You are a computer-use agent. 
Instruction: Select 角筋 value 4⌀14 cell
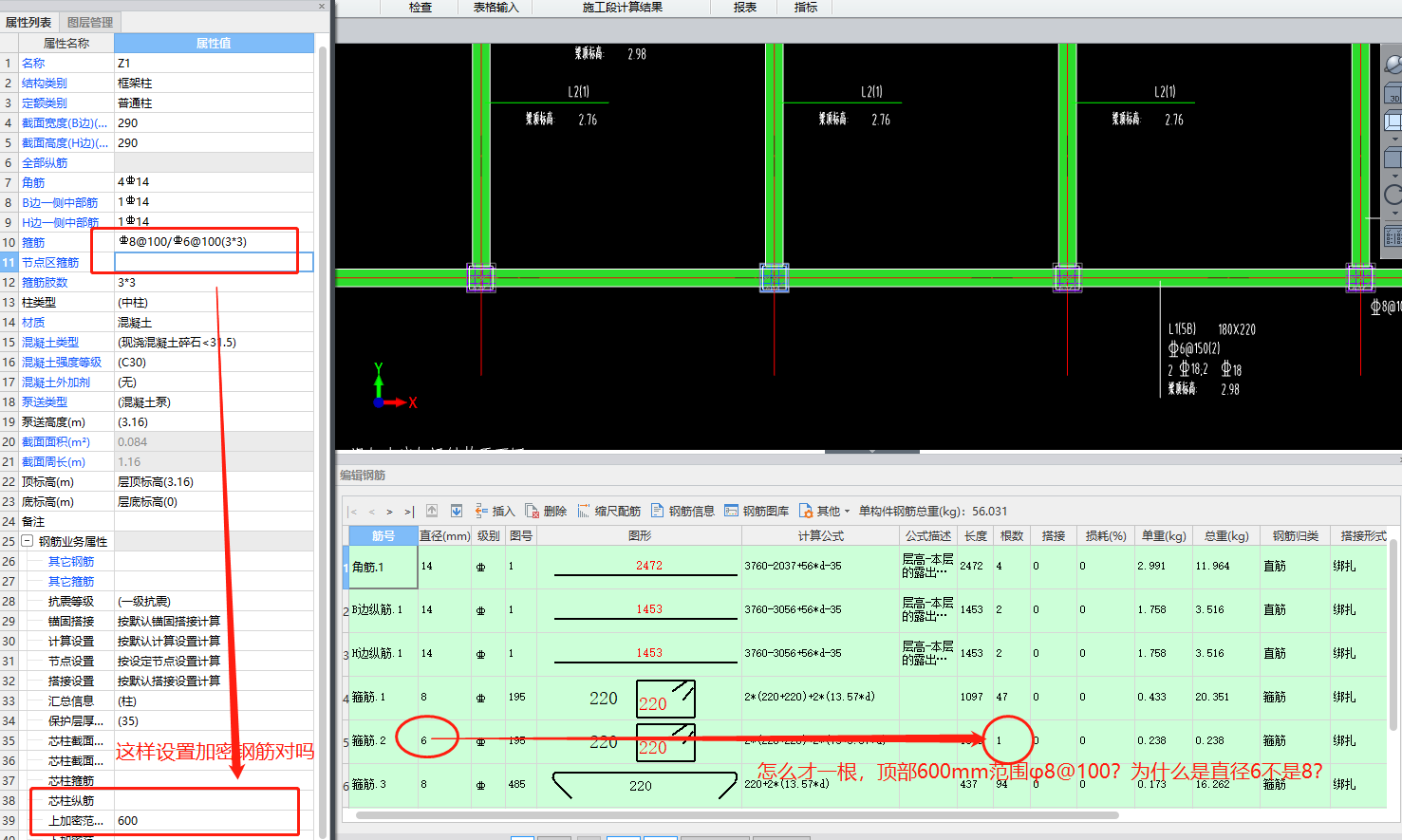[214, 182]
